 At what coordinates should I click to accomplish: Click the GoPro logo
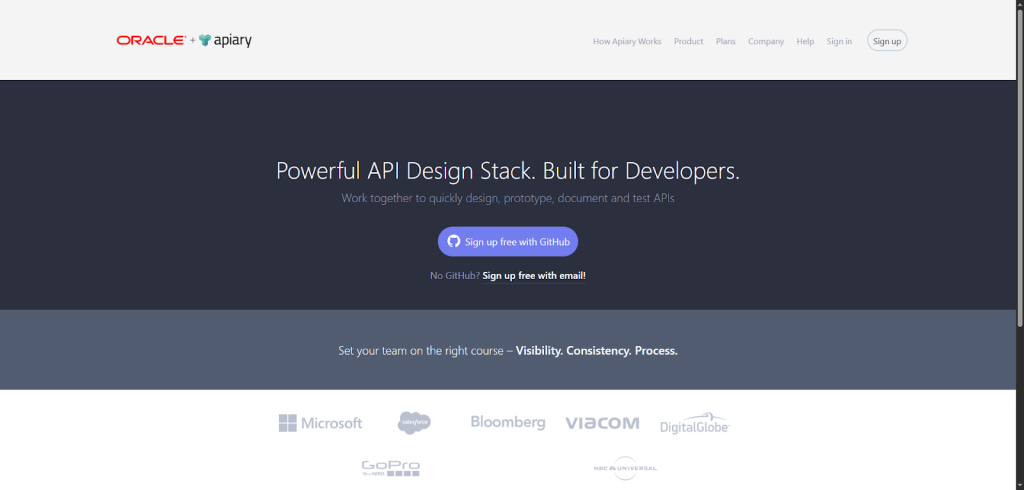tap(390, 467)
